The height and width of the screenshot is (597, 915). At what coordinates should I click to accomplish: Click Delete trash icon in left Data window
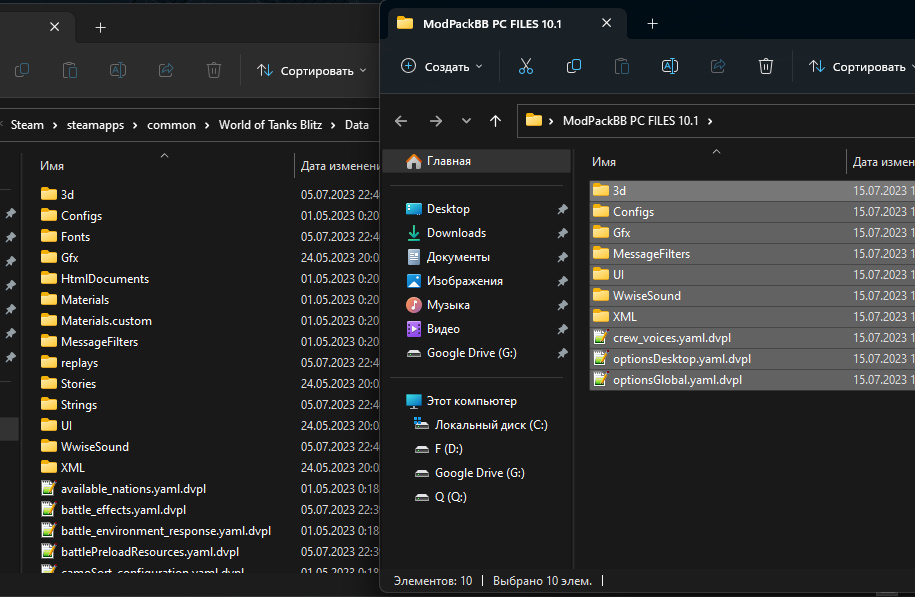pyautogui.click(x=214, y=71)
